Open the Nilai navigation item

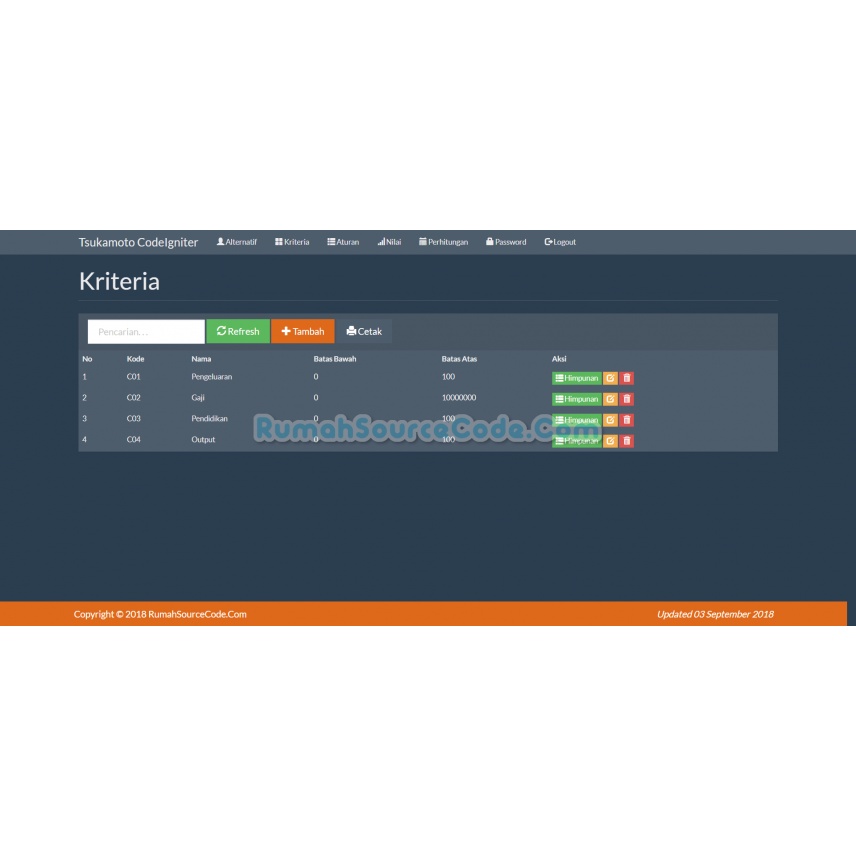[x=389, y=242]
